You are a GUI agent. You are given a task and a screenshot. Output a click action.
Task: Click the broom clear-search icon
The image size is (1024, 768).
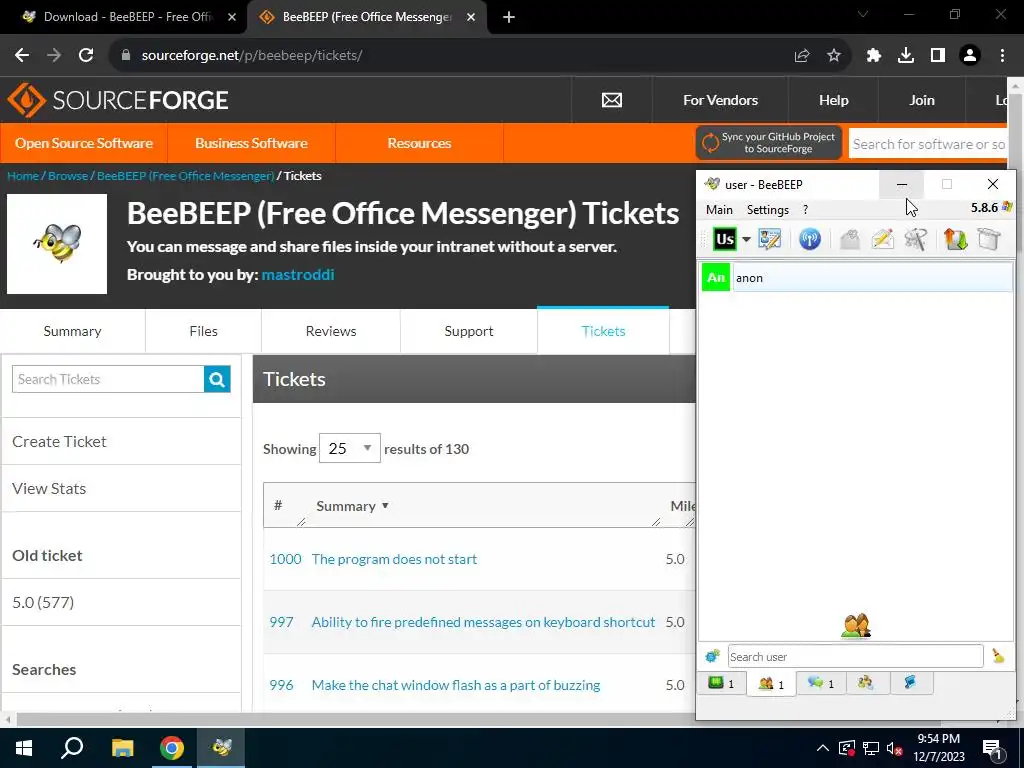[x=998, y=656]
